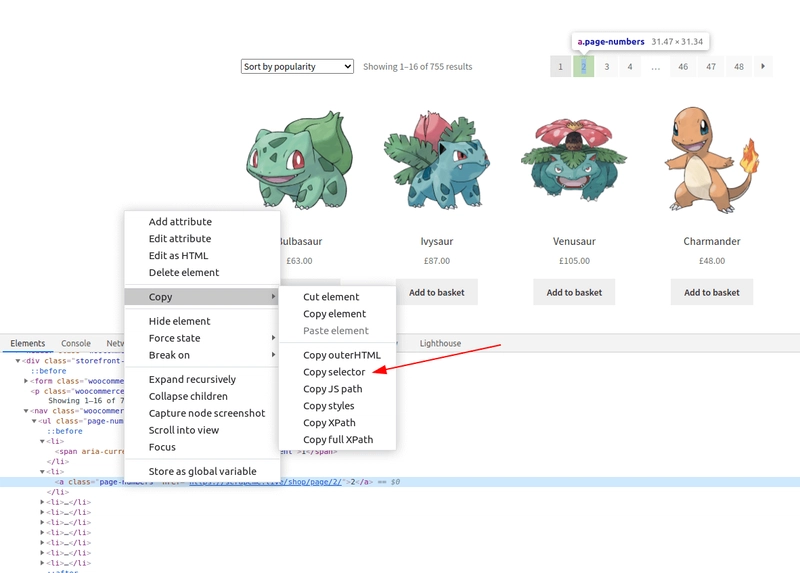Go to pagination page 48

pyautogui.click(x=739, y=66)
